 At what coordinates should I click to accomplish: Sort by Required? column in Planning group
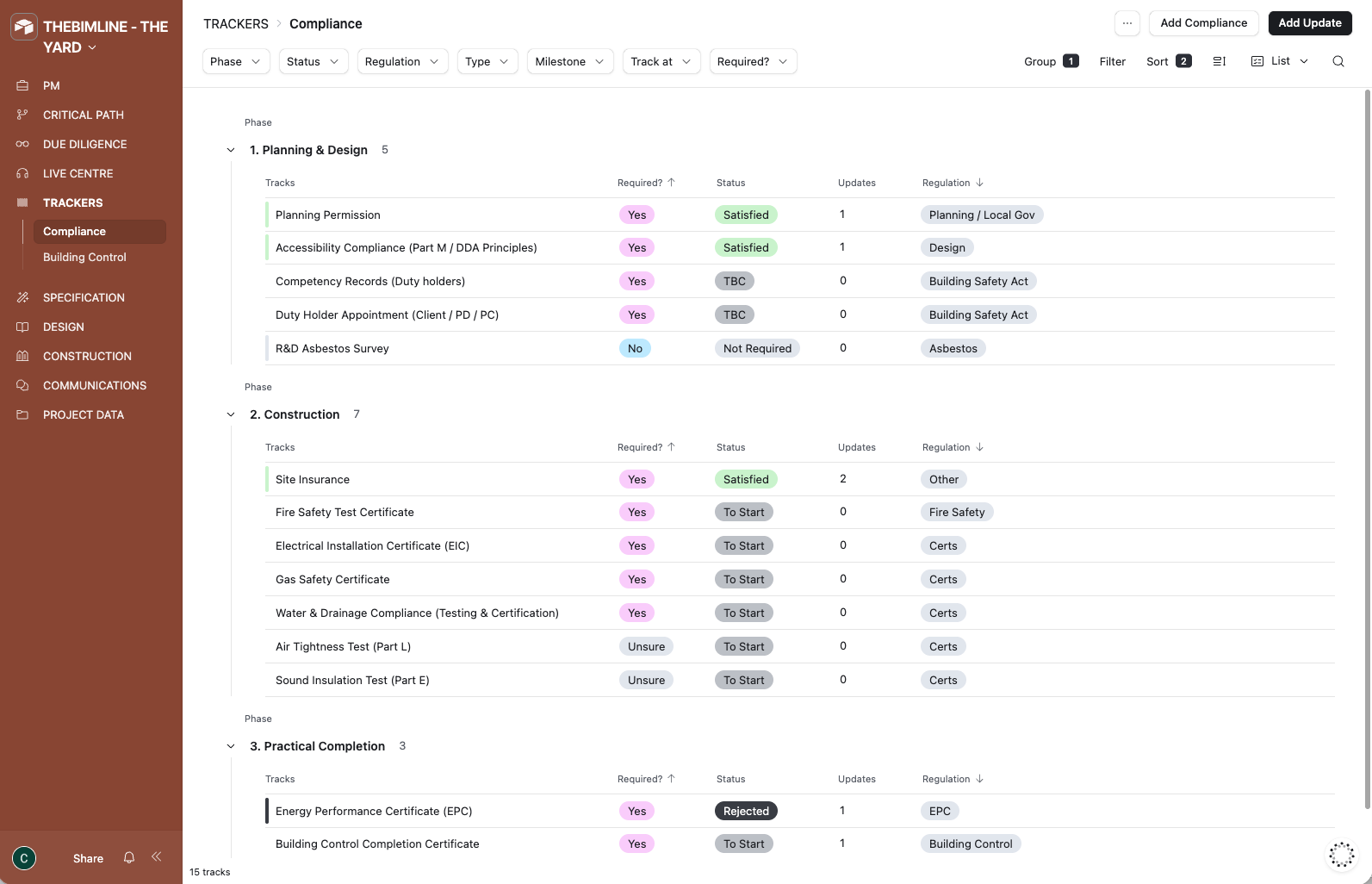646,183
